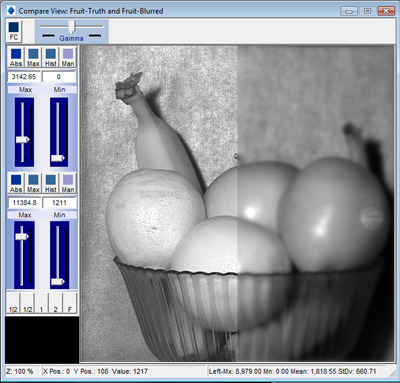Click the Value: 1217 status text
The image size is (400, 383).
(130, 371)
